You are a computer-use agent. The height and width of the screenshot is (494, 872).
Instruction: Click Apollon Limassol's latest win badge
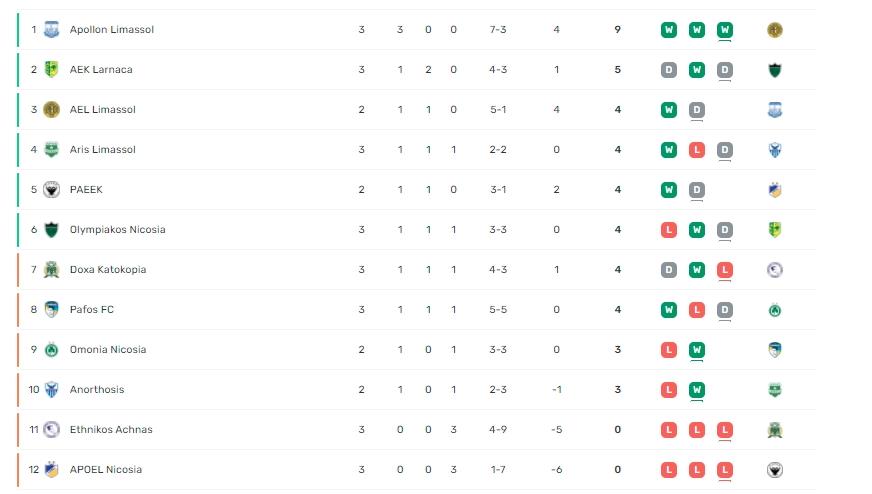(725, 29)
